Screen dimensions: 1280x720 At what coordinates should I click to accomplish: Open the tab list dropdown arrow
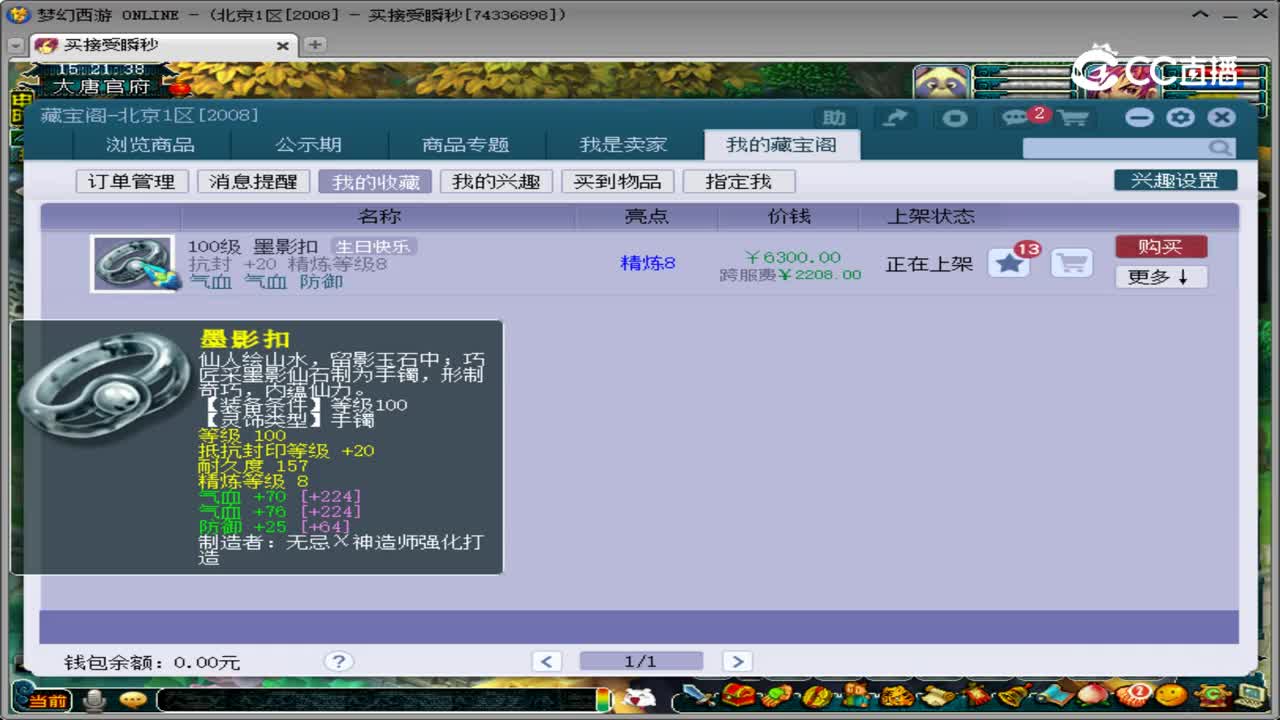coord(15,46)
